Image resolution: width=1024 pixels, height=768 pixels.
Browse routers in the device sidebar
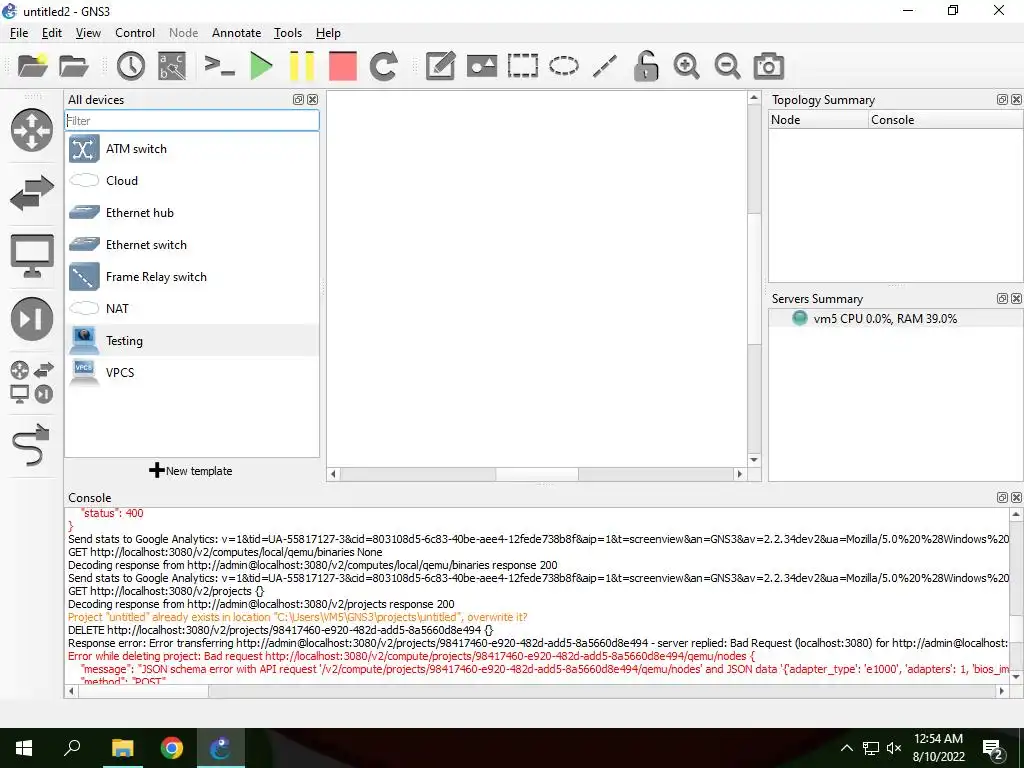(32, 130)
